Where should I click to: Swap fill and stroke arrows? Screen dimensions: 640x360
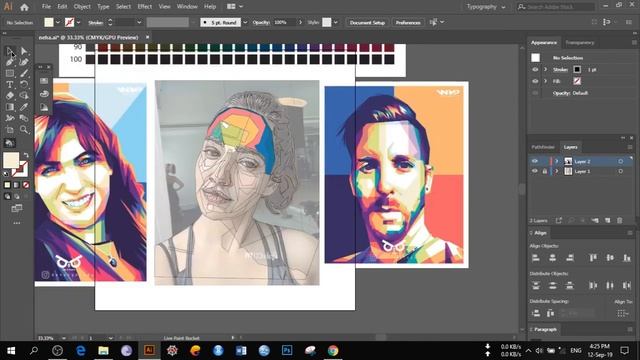[x=26, y=155]
